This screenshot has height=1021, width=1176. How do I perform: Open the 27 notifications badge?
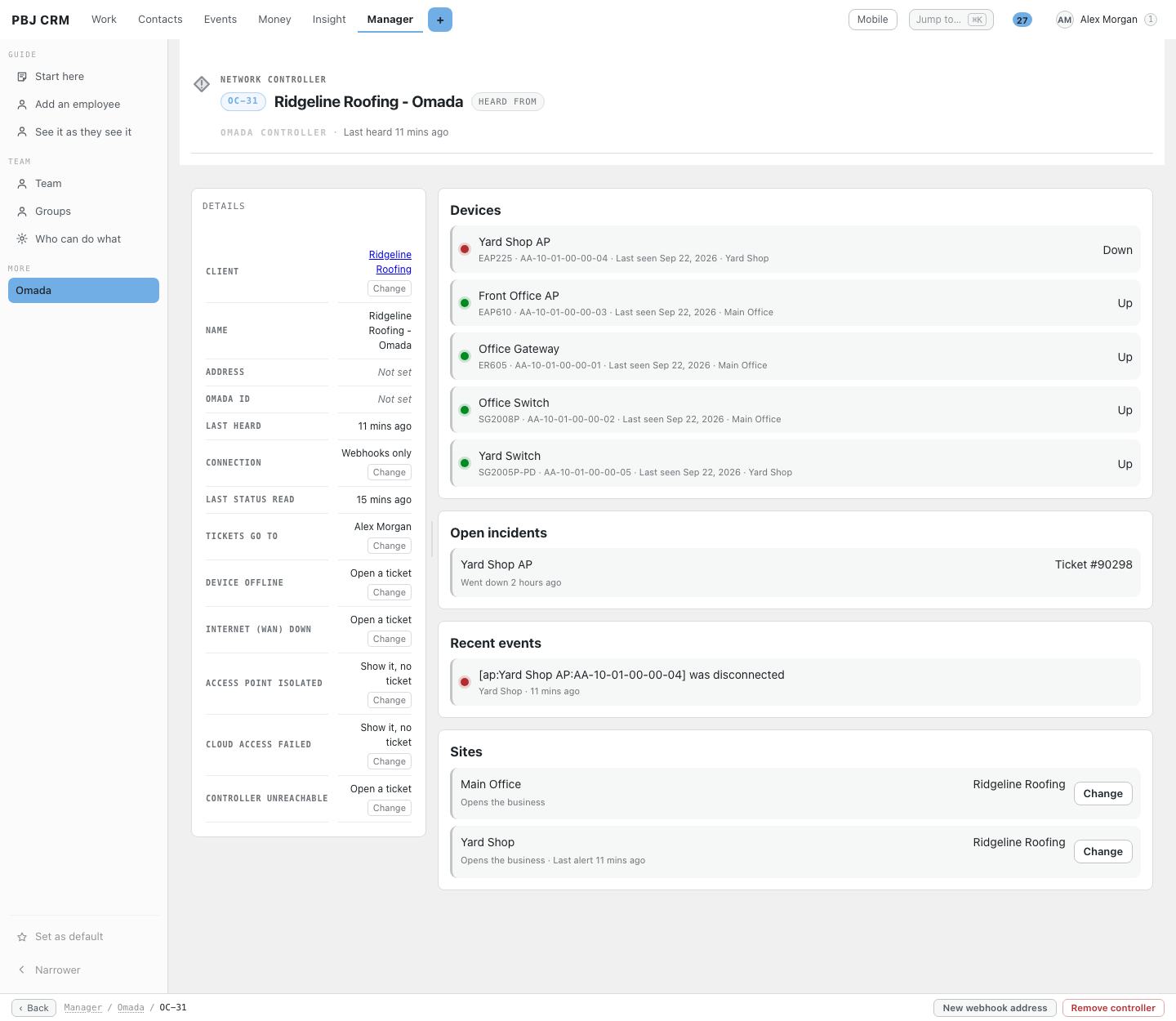pyautogui.click(x=1022, y=20)
